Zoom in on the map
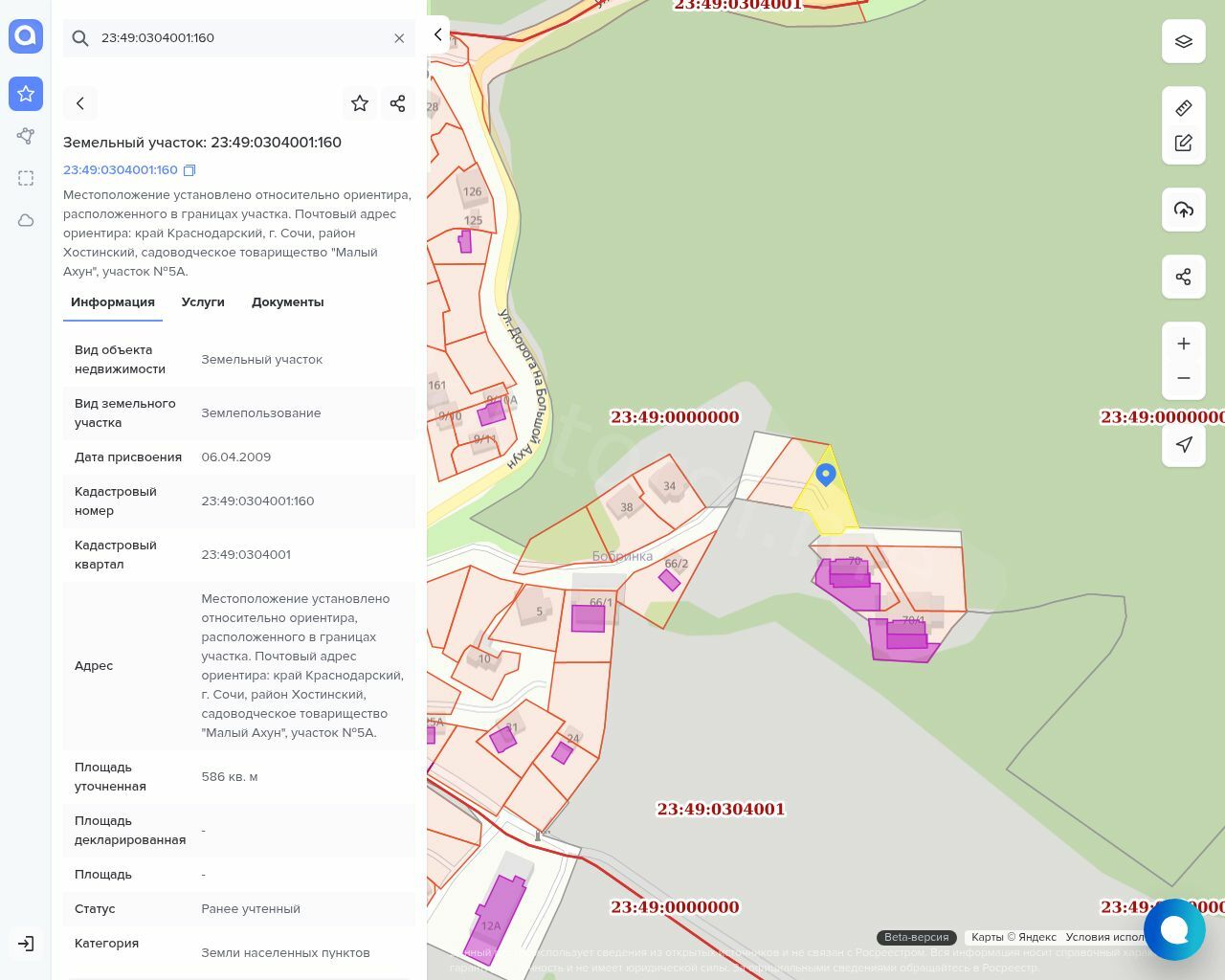 tap(1183, 344)
